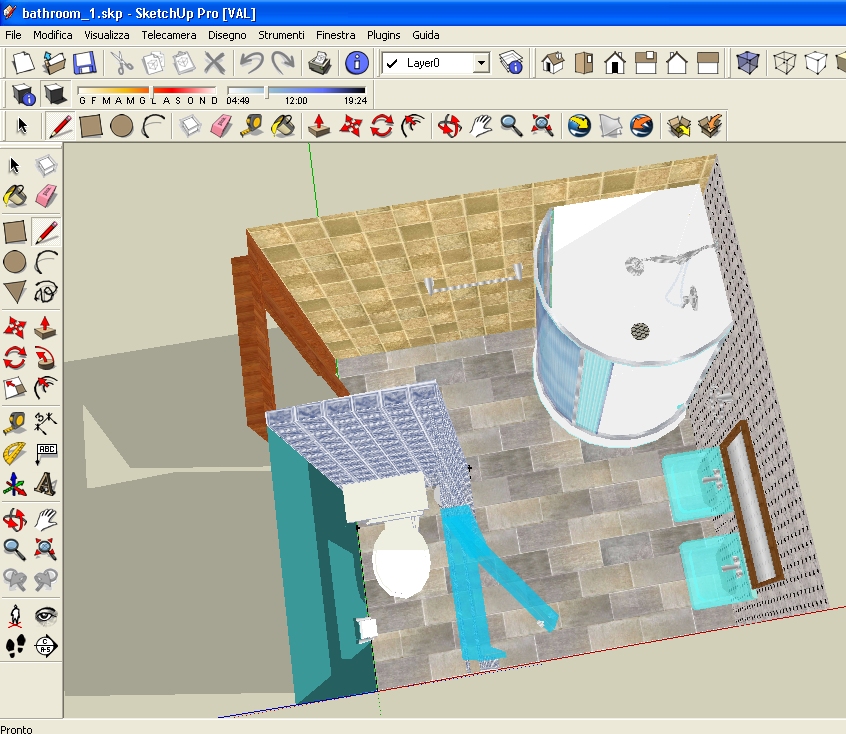The height and width of the screenshot is (734, 846).
Task: Open the Modifica menu
Action: (53, 35)
